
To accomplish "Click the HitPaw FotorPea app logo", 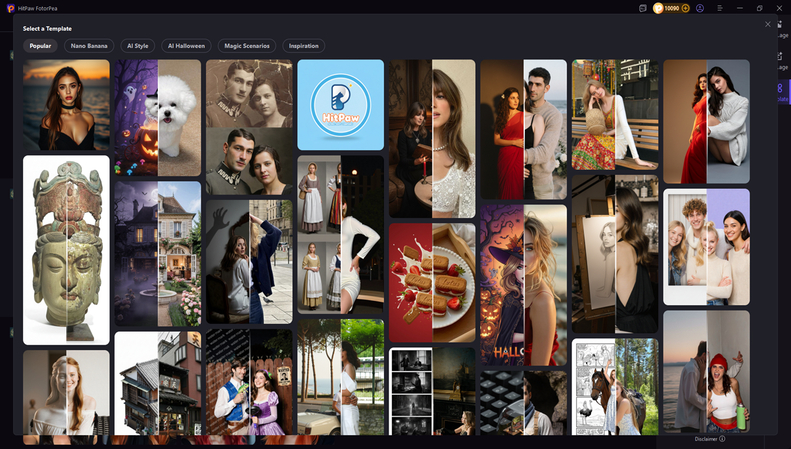I will [11, 8].
